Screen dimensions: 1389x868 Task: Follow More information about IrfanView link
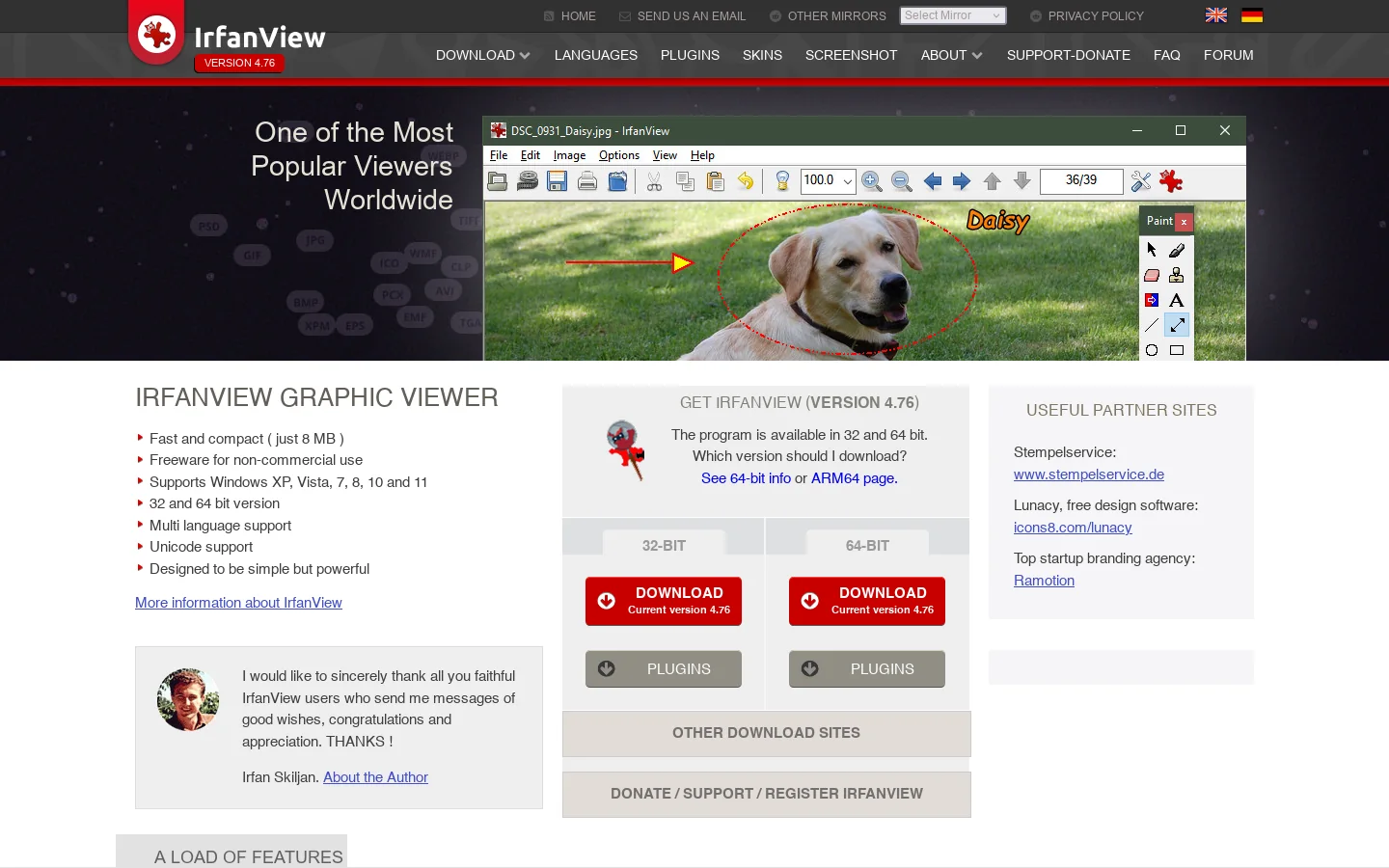pos(238,603)
